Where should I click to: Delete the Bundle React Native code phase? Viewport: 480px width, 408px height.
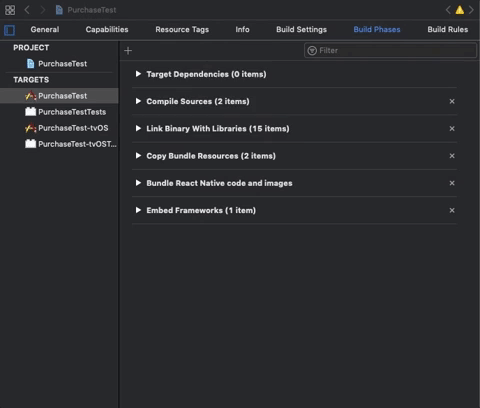coord(452,183)
